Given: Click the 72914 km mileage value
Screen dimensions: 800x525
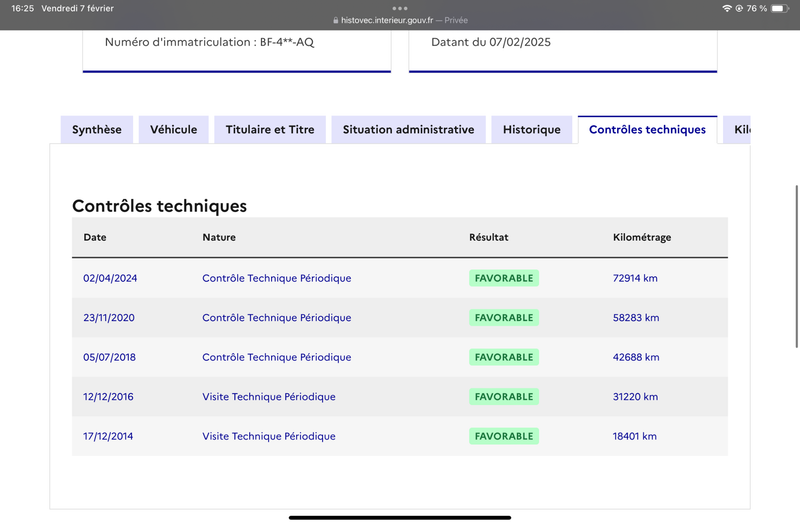Looking at the screenshot, I should [x=635, y=278].
